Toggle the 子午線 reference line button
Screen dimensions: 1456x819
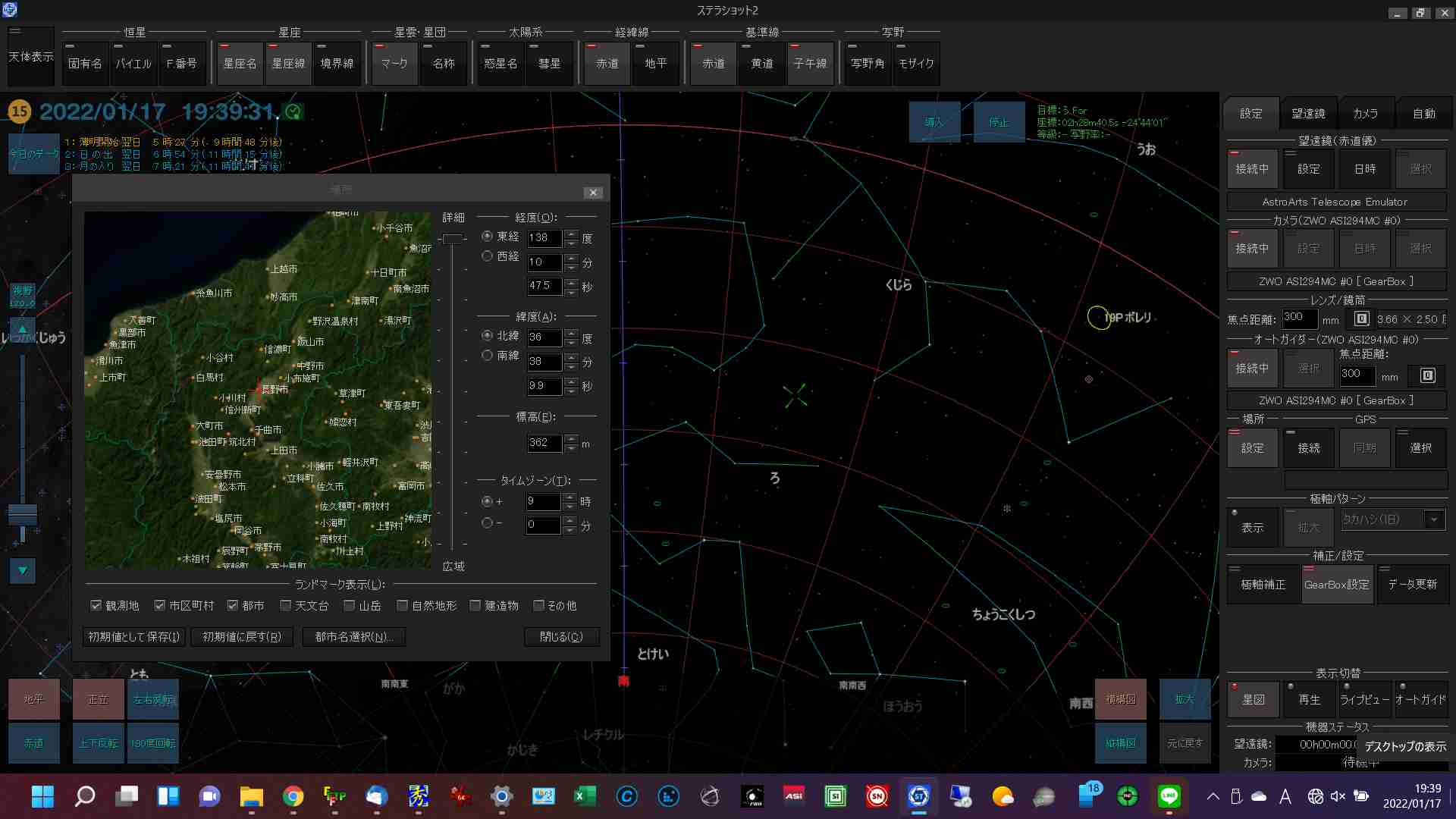pos(810,63)
